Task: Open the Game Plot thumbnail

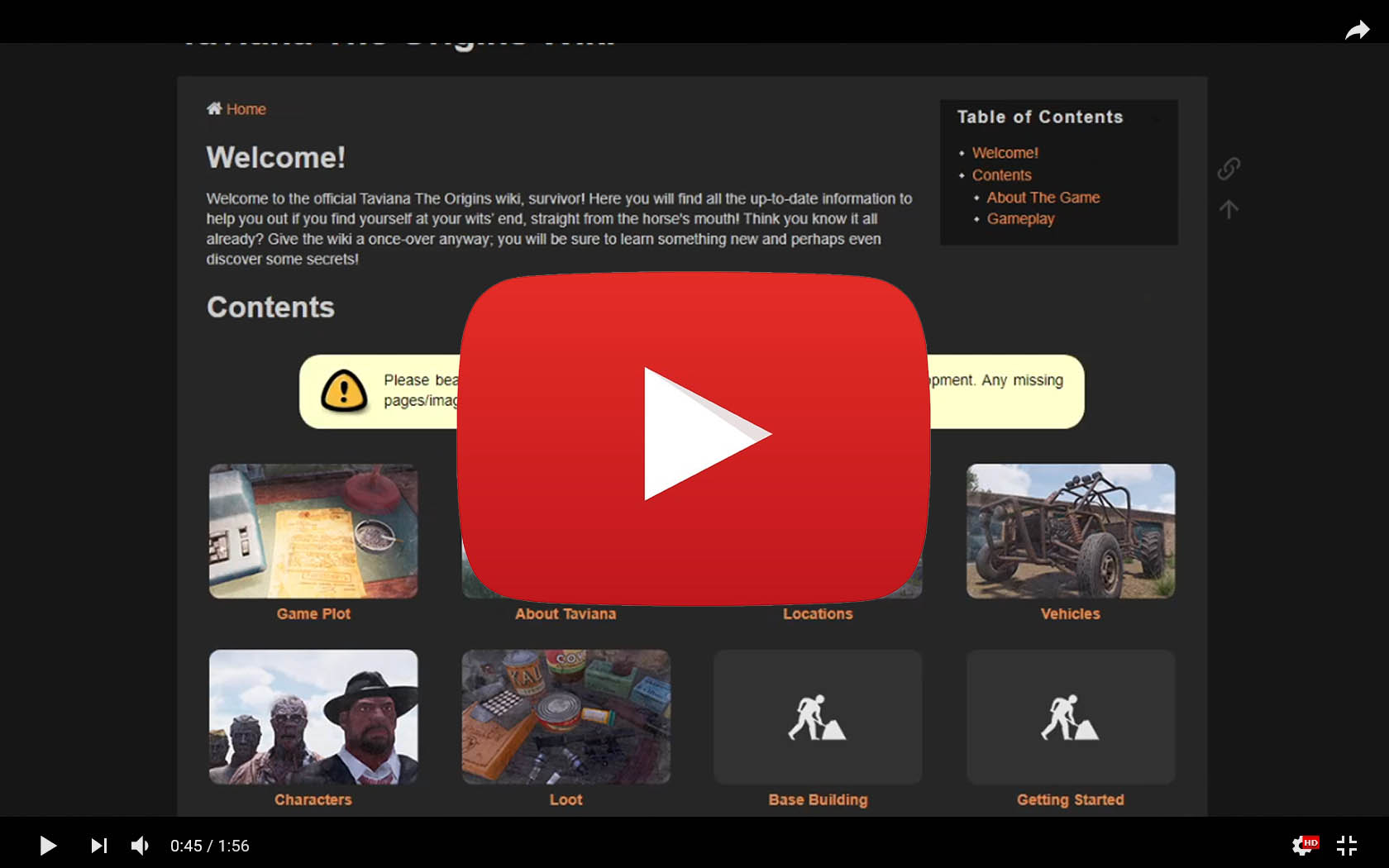Action: (x=313, y=531)
